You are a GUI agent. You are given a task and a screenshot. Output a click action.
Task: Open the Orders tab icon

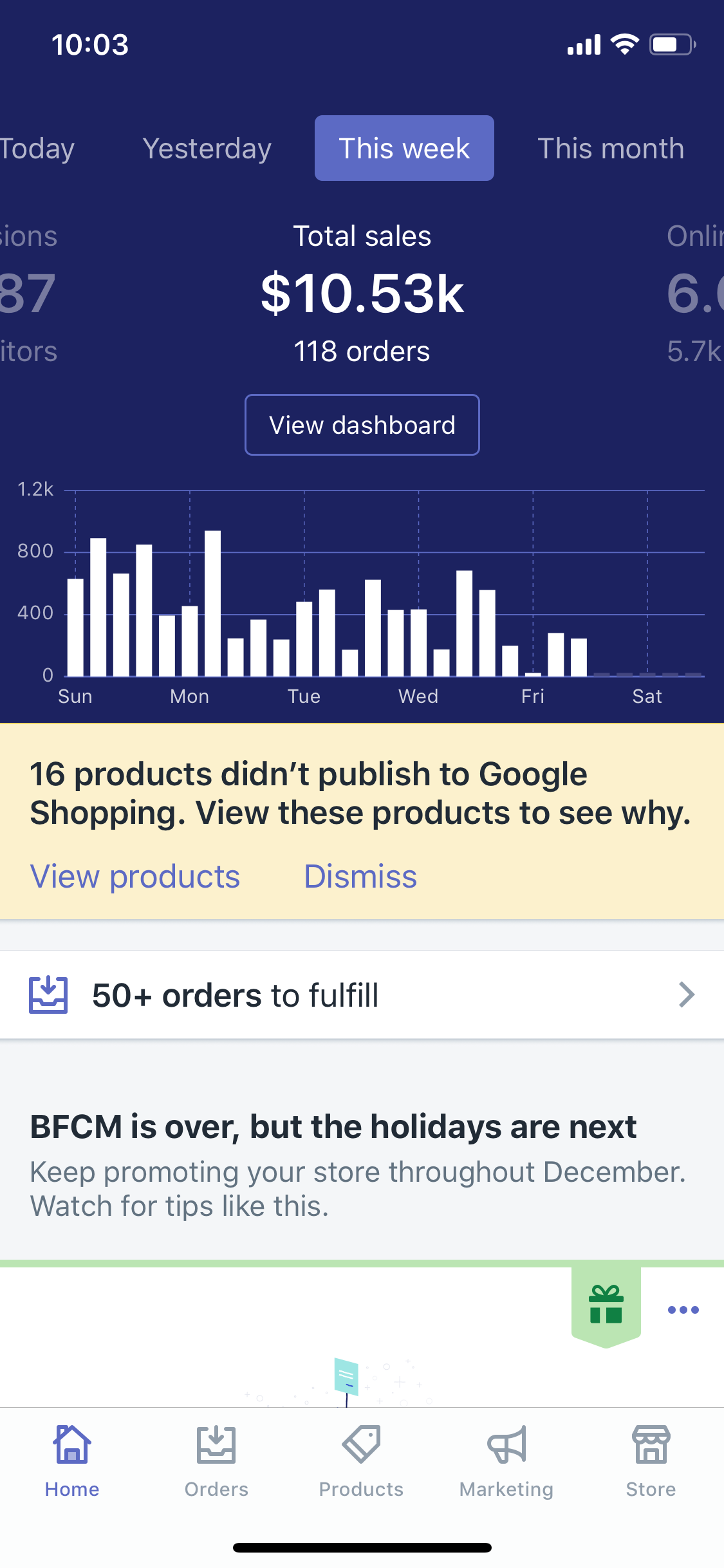216,1446
